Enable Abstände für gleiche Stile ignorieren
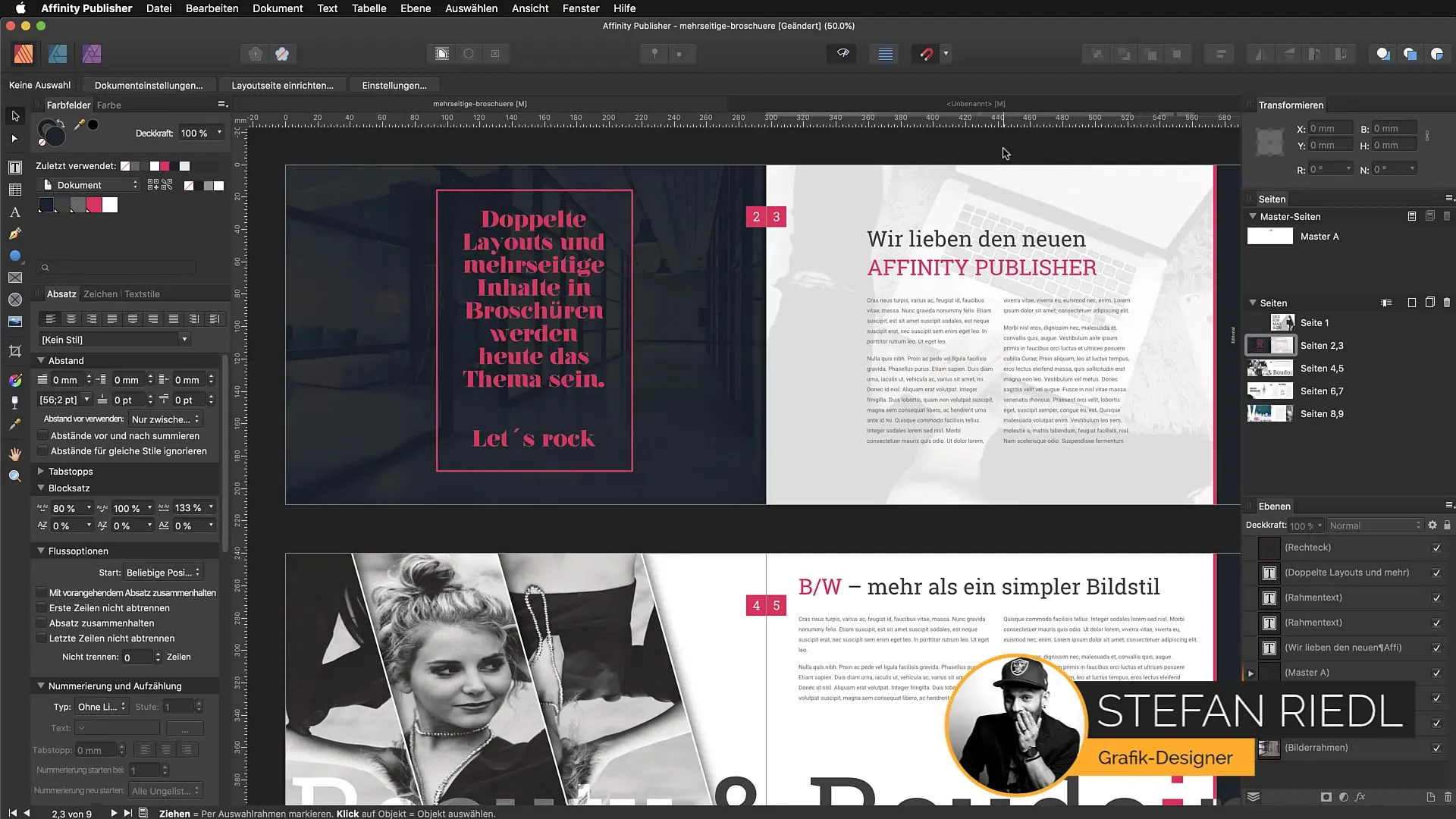 tap(43, 451)
